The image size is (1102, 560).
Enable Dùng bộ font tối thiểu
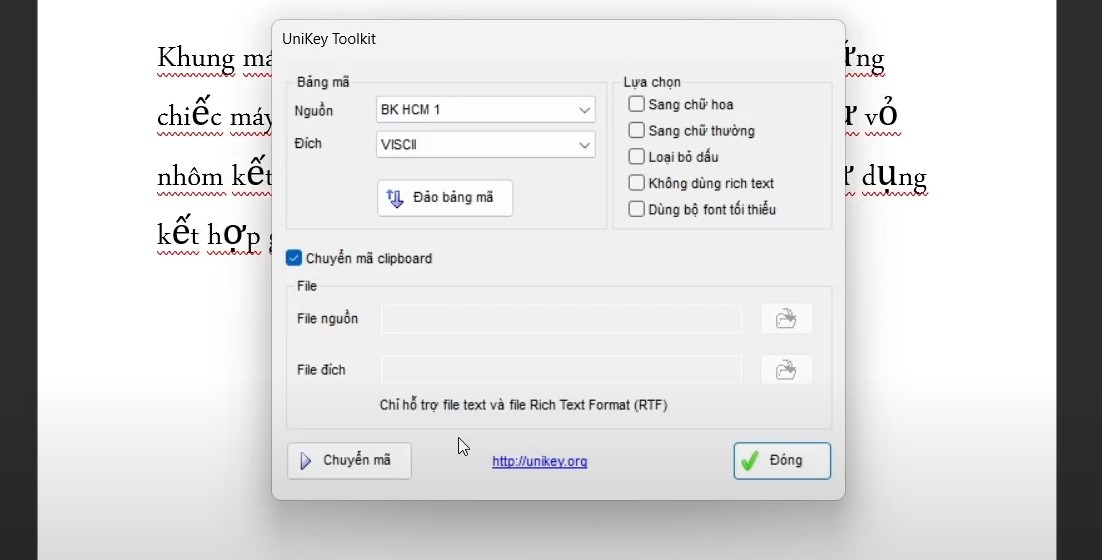click(x=636, y=209)
